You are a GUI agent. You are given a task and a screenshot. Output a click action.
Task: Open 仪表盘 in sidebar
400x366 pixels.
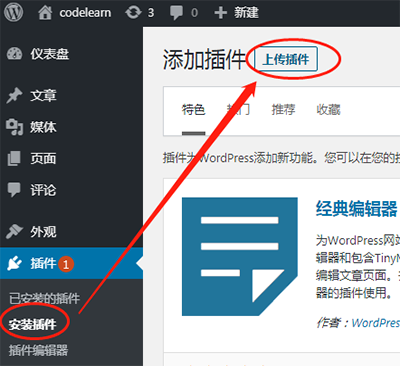50,54
